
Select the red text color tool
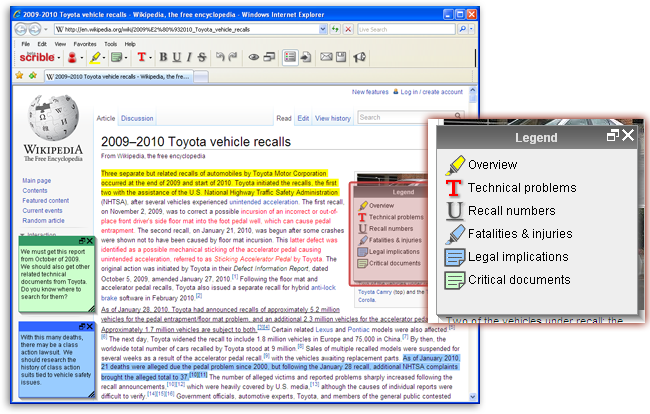point(141,57)
